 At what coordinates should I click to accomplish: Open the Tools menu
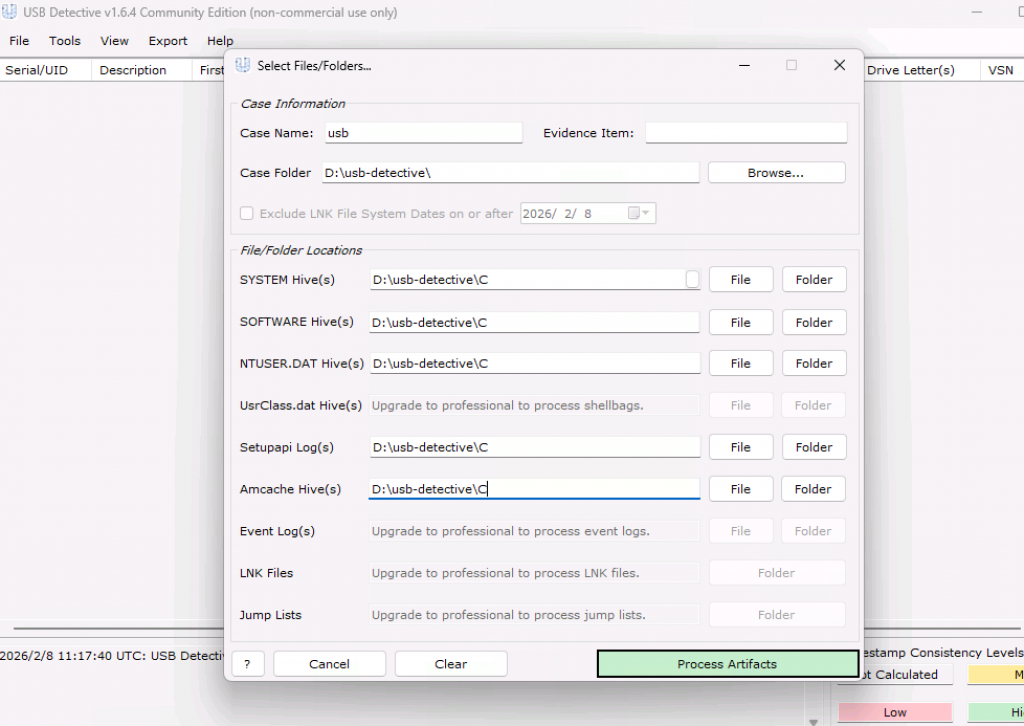tap(65, 41)
